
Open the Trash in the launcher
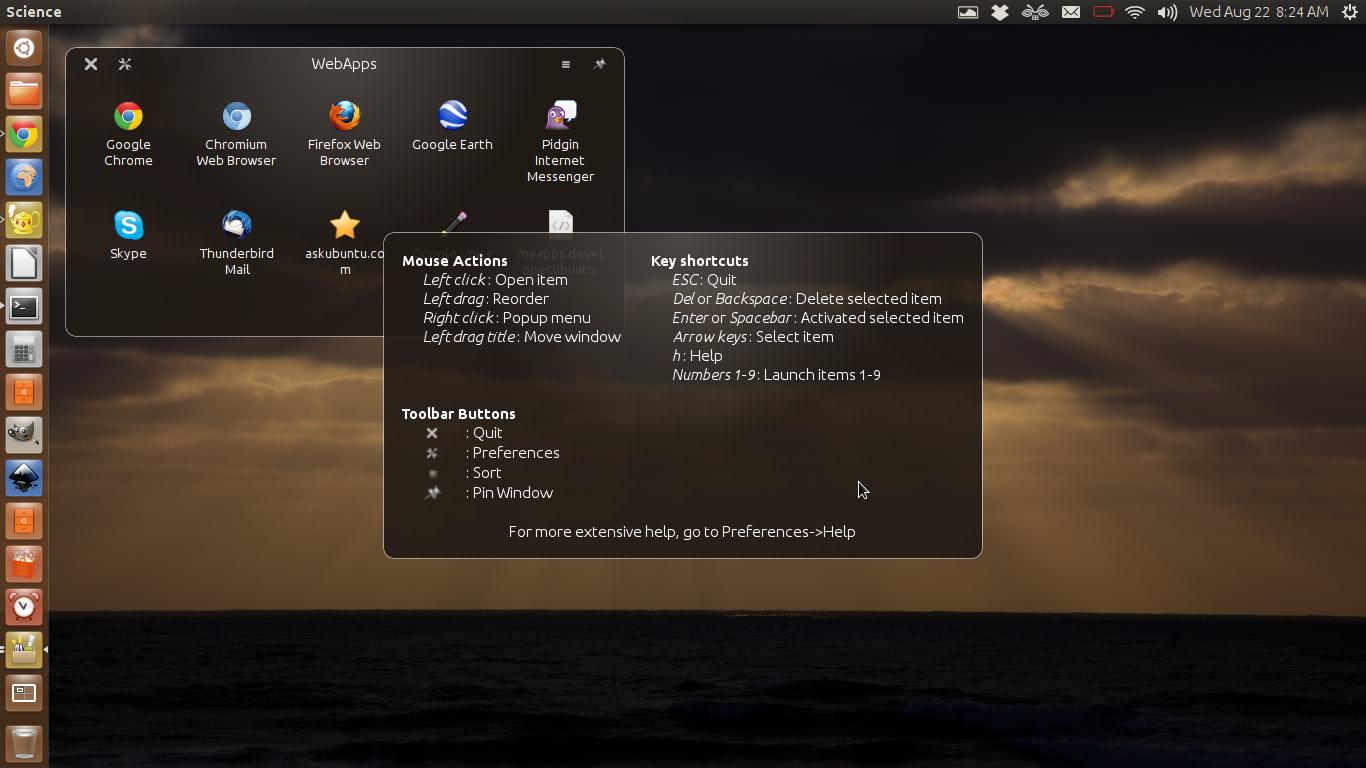click(x=25, y=742)
